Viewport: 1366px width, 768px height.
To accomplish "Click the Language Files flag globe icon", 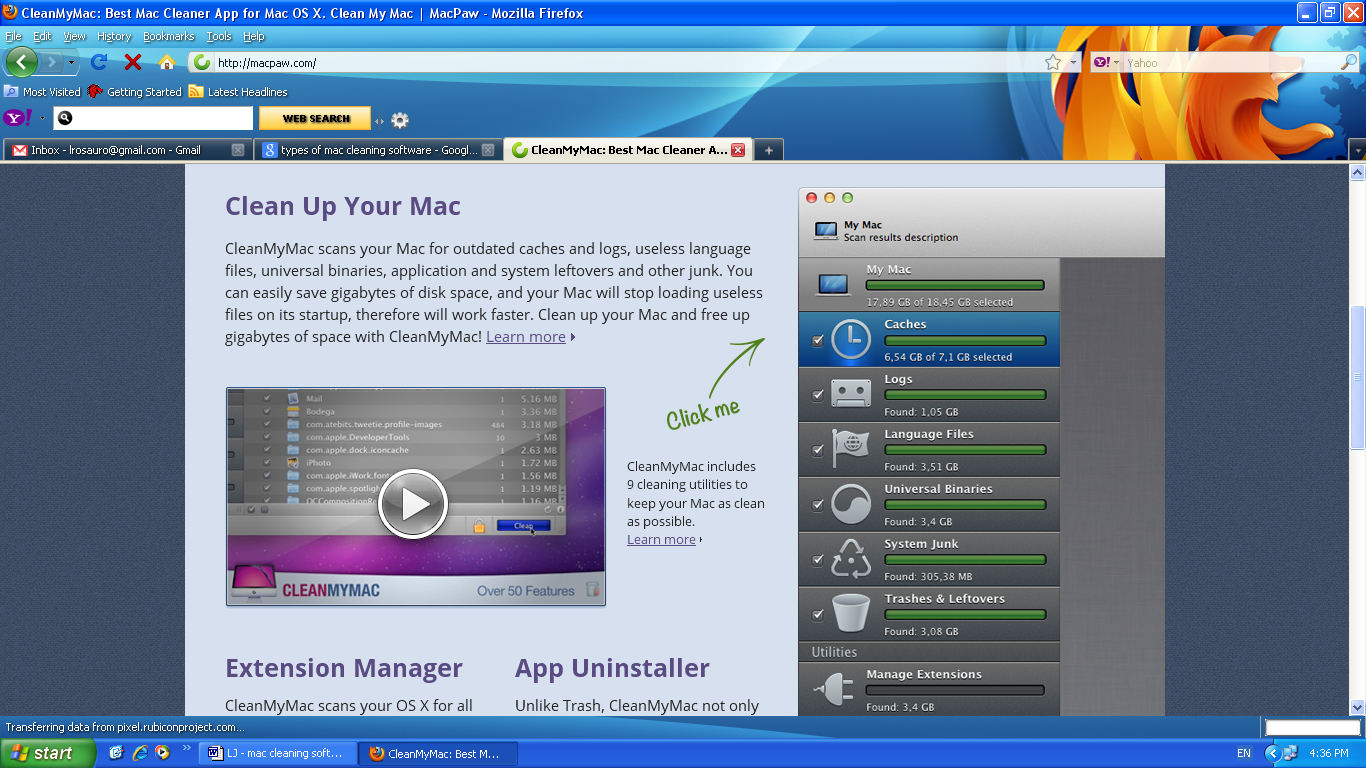I will coord(851,450).
